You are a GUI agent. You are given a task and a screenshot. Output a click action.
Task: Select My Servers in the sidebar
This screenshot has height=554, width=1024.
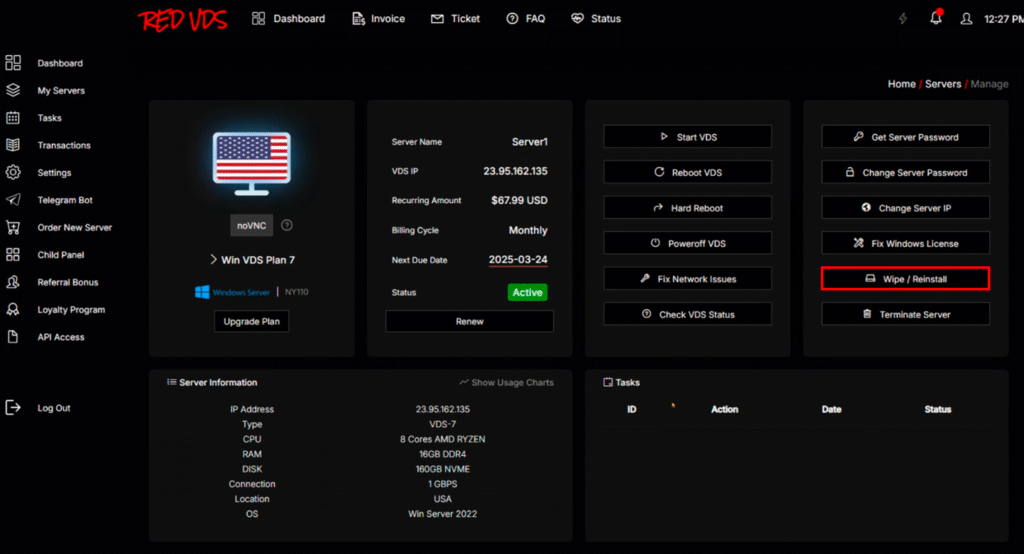(61, 91)
